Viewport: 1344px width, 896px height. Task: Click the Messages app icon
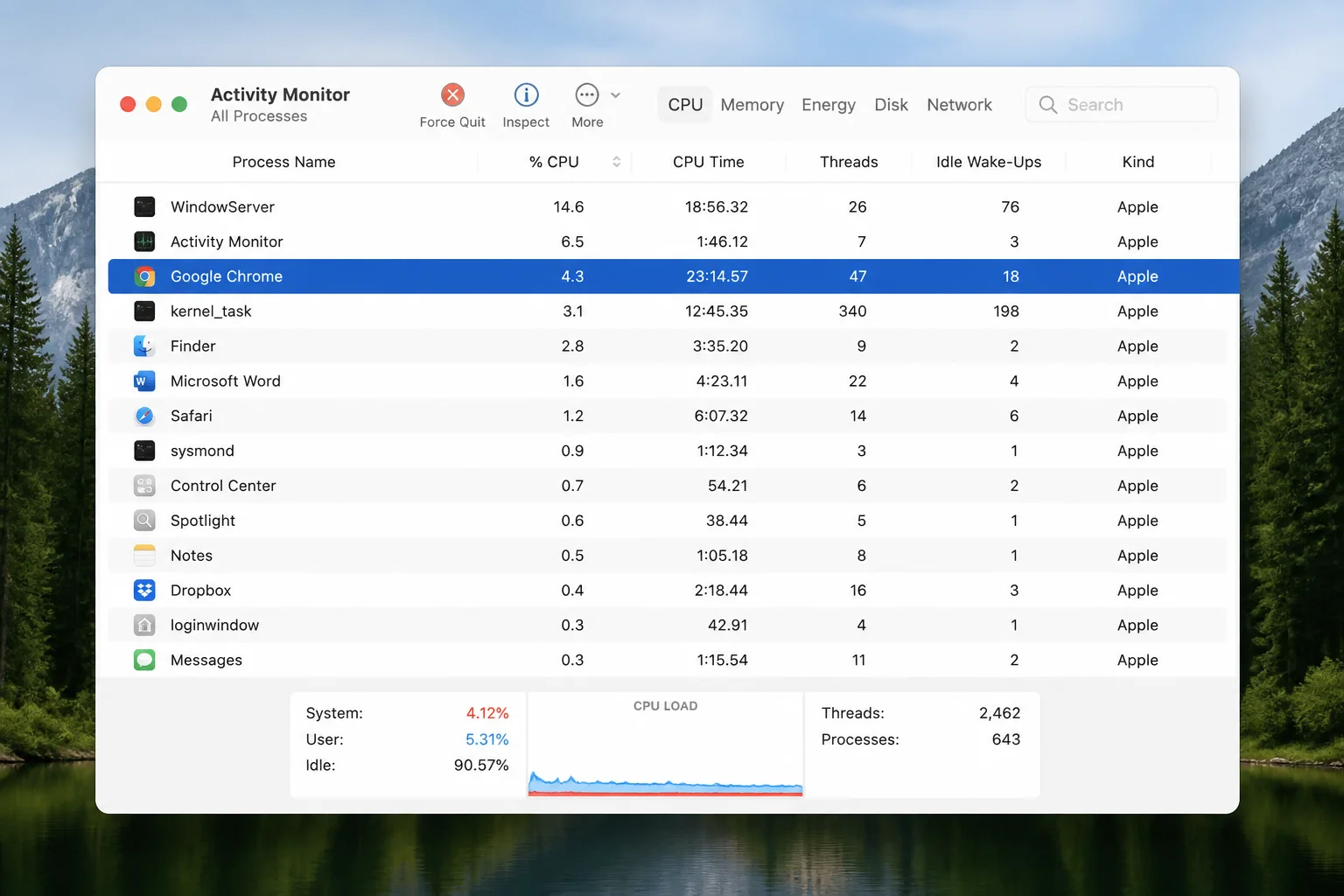[x=144, y=660]
